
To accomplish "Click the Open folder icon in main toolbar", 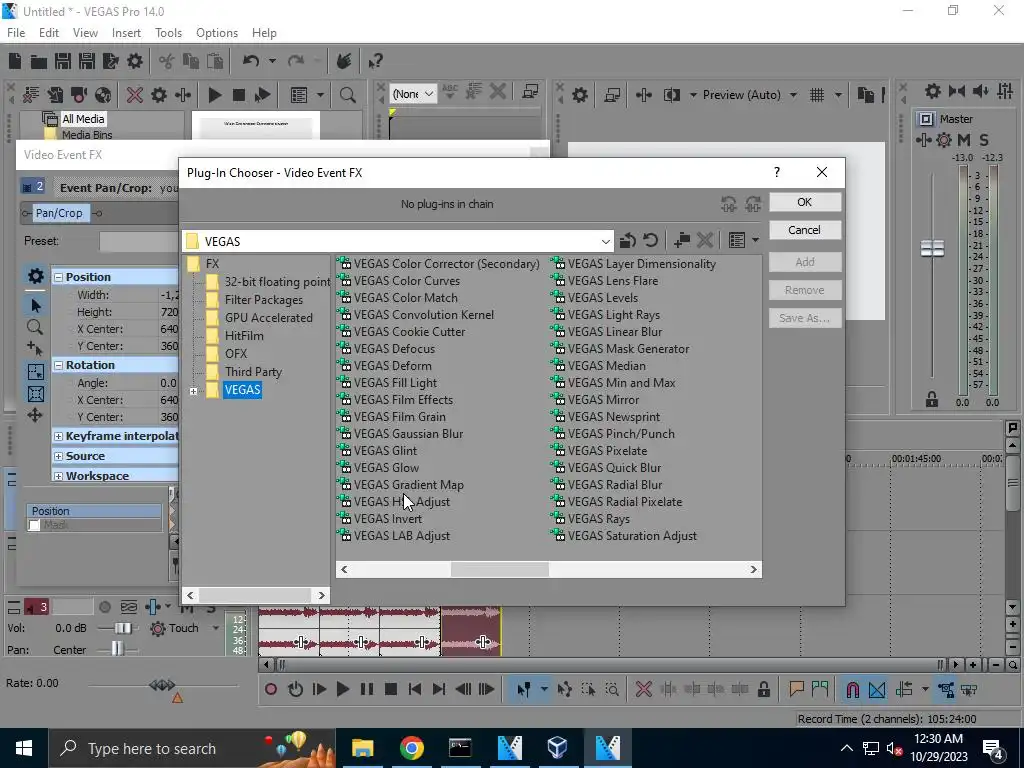I will pos(39,61).
